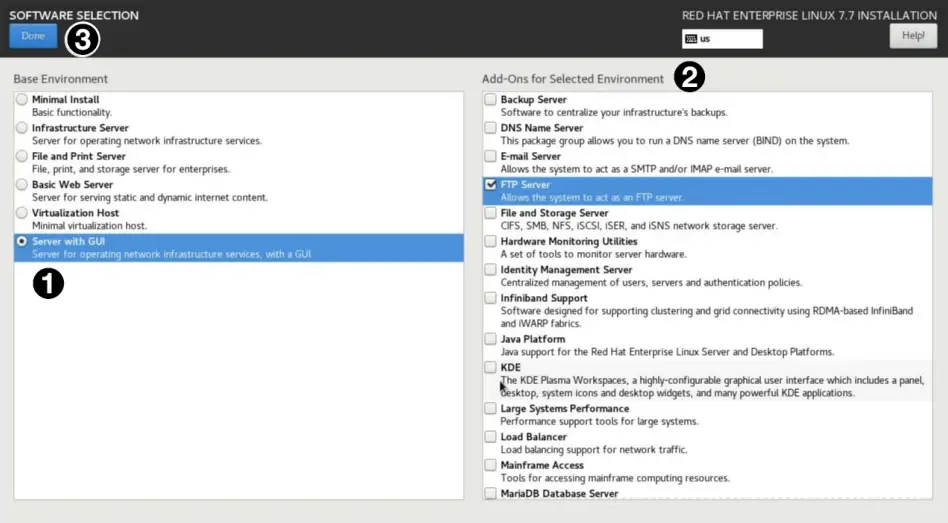Enable the MariaDB Database Server checkbox
Viewport: 948px width, 523px height.
[x=490, y=493]
